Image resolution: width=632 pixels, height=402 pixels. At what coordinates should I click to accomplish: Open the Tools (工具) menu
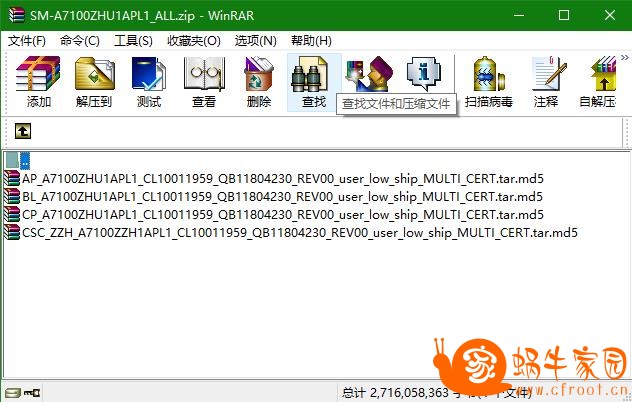133,41
